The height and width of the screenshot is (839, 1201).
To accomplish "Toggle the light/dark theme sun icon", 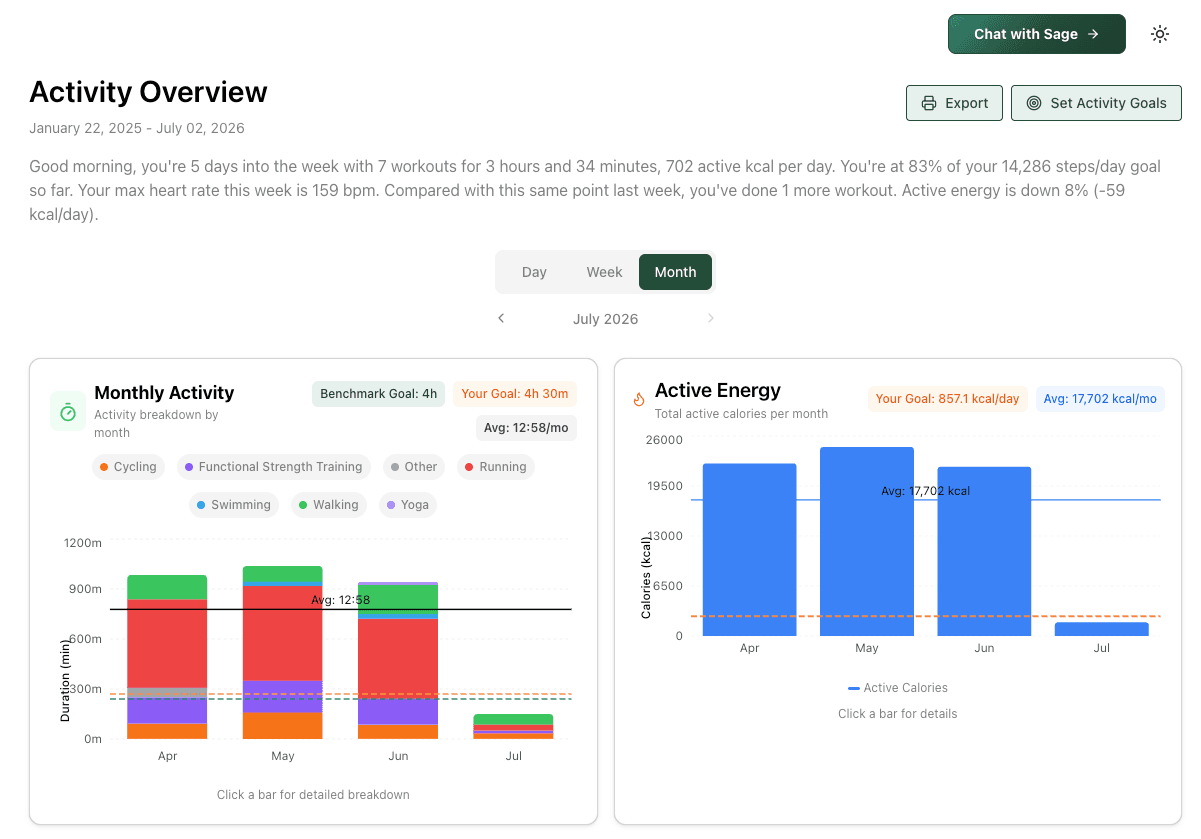I will [1160, 34].
